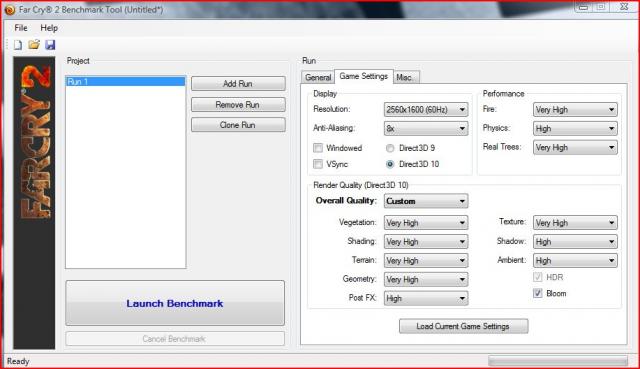Click the Open project folder icon
The width and height of the screenshot is (640, 369).
(x=34, y=44)
